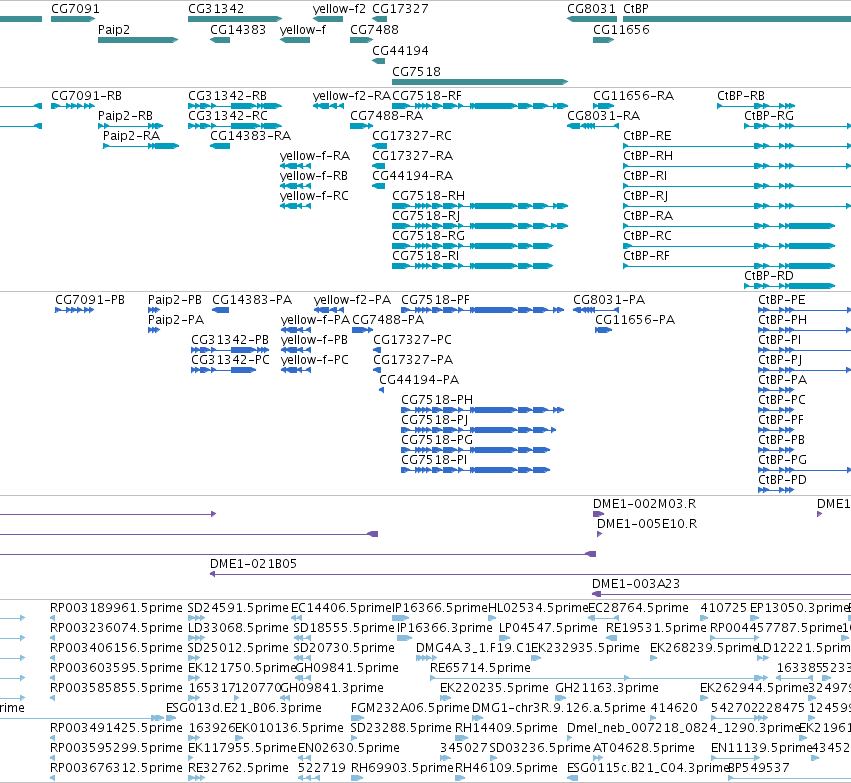
Task: Click the CtBP-RE transcript label
Action: (x=647, y=136)
